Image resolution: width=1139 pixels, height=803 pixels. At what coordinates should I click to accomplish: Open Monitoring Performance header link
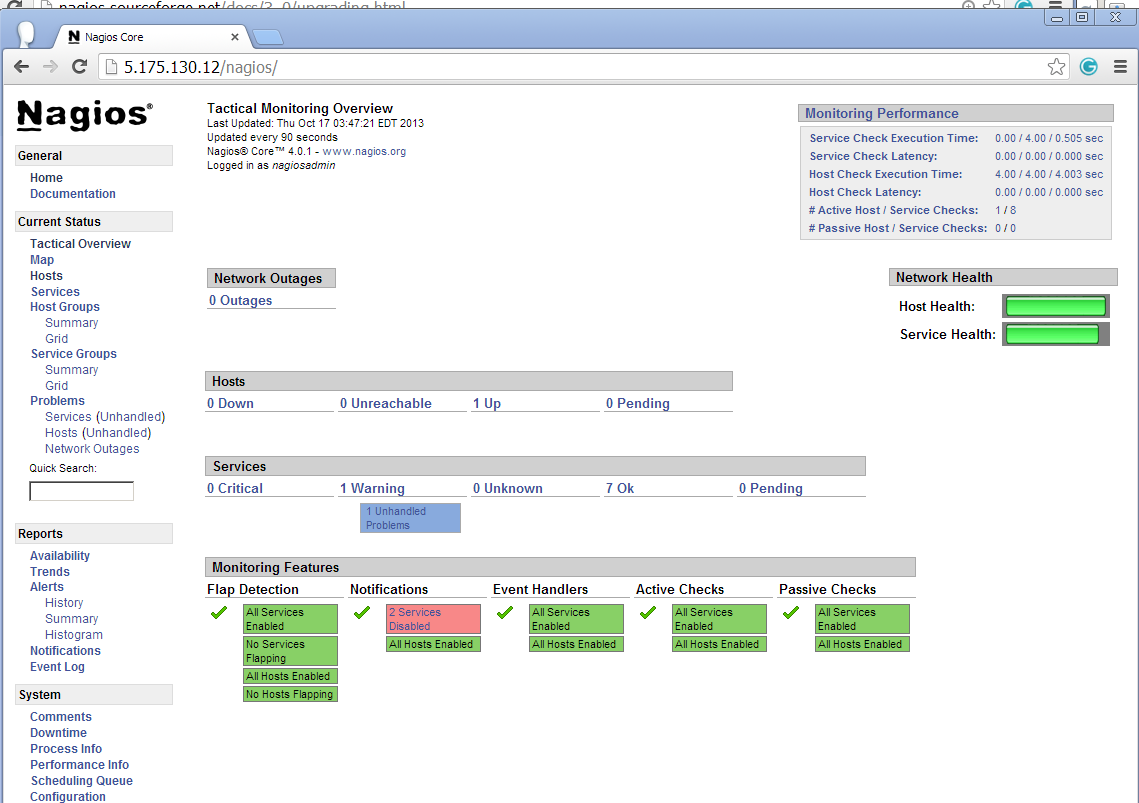(x=881, y=113)
